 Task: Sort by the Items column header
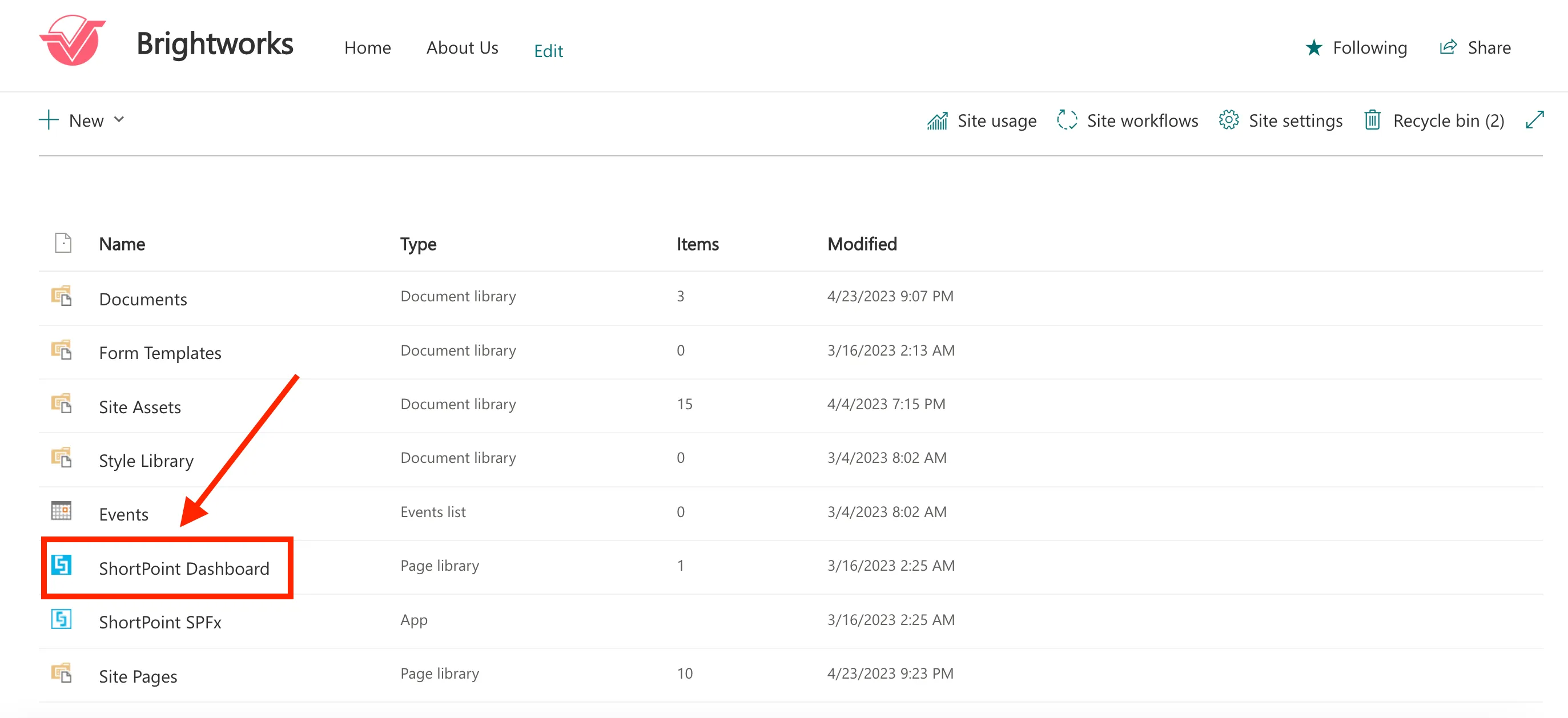(x=698, y=244)
